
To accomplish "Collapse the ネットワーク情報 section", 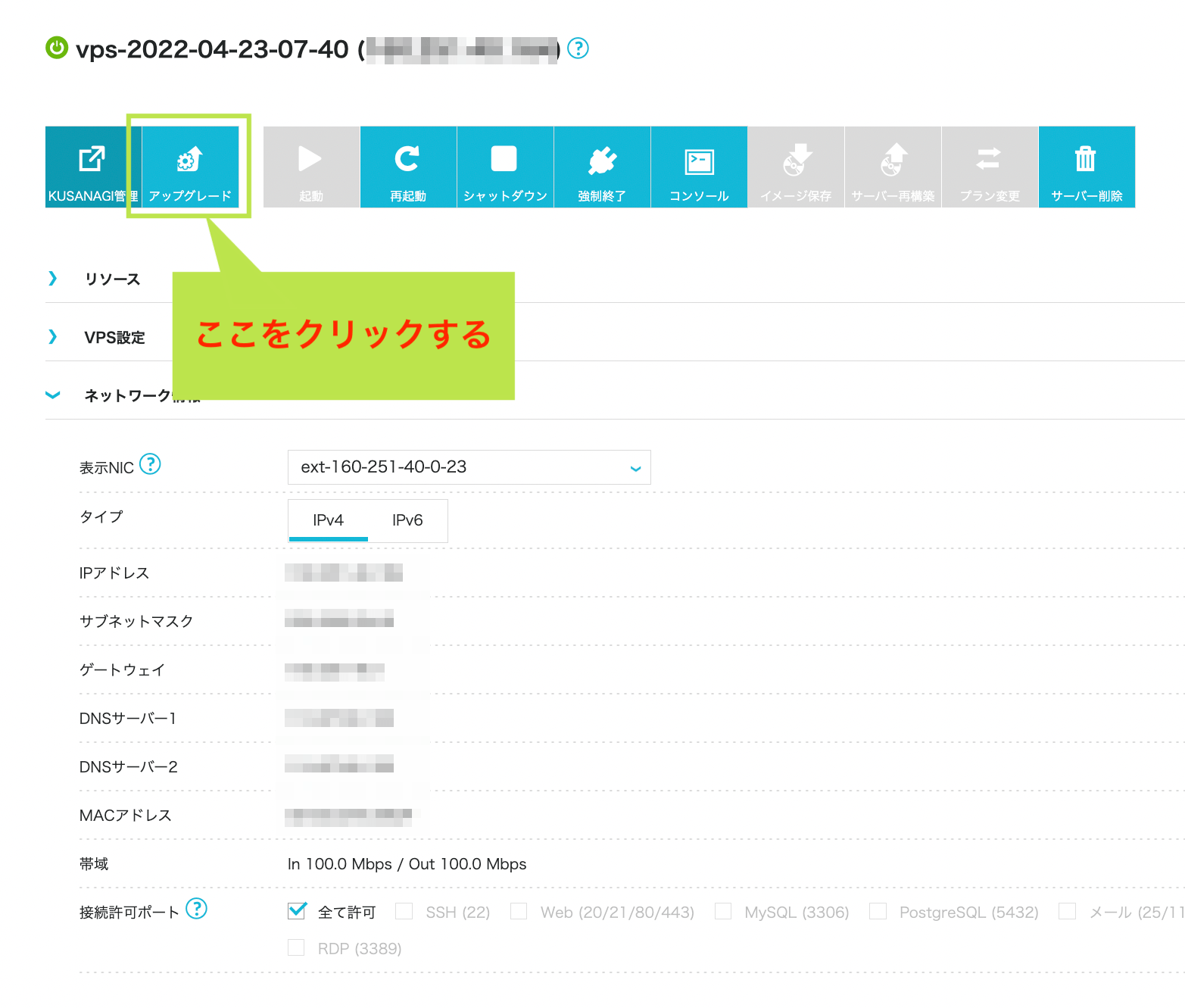I will [51, 395].
